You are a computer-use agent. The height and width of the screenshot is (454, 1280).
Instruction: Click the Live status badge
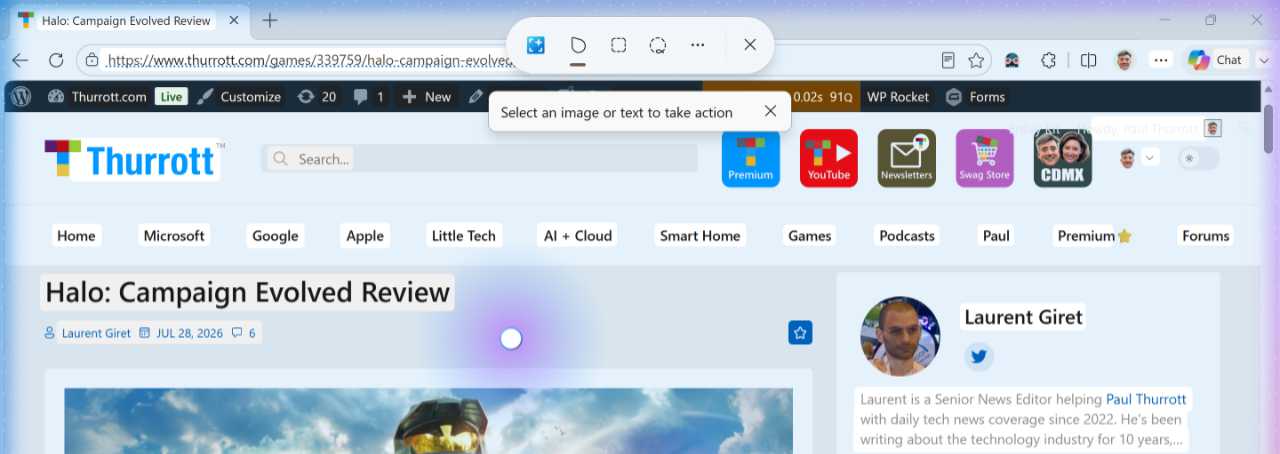171,96
